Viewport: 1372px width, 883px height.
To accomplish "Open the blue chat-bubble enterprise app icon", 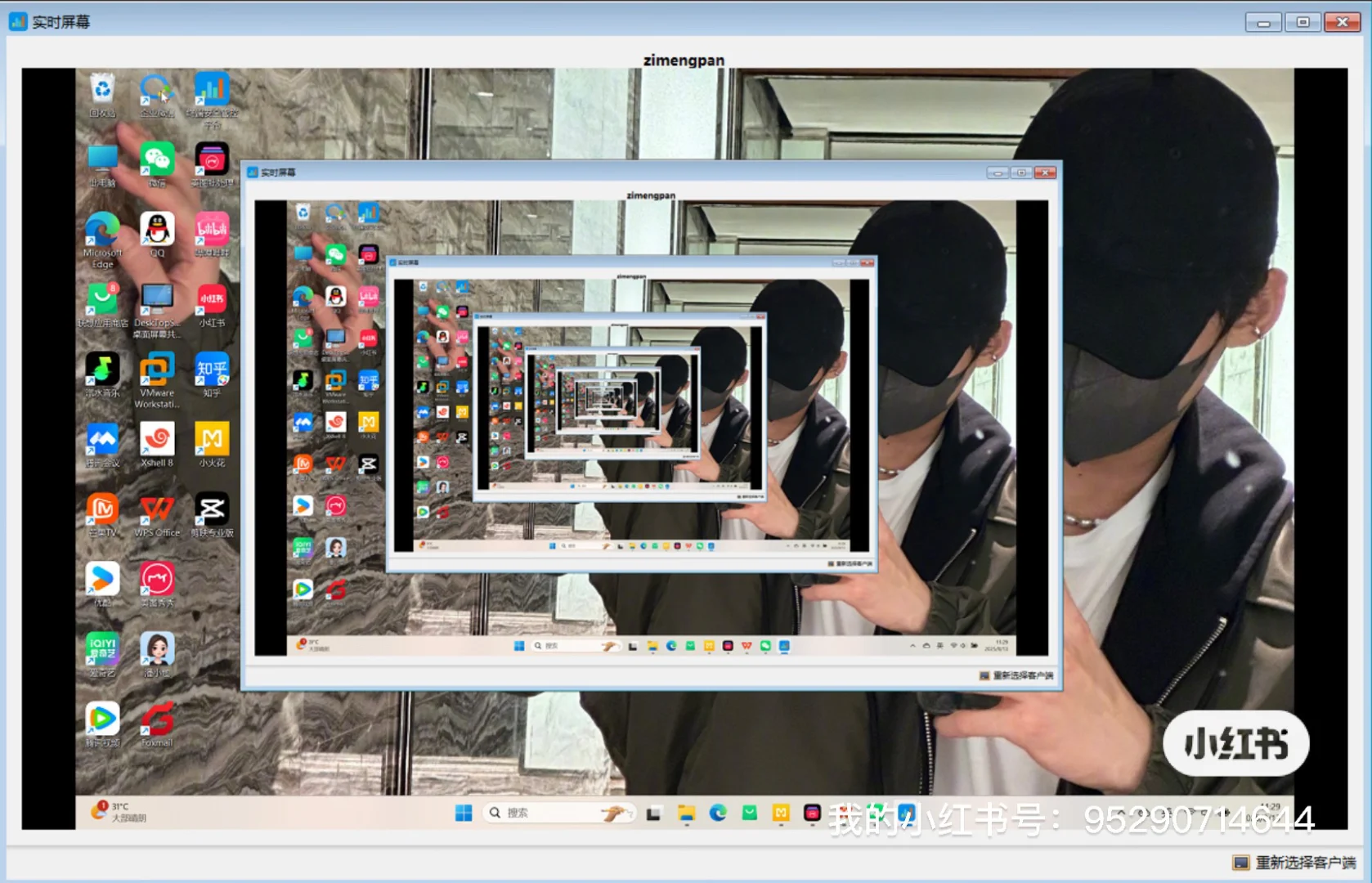I will [x=155, y=88].
